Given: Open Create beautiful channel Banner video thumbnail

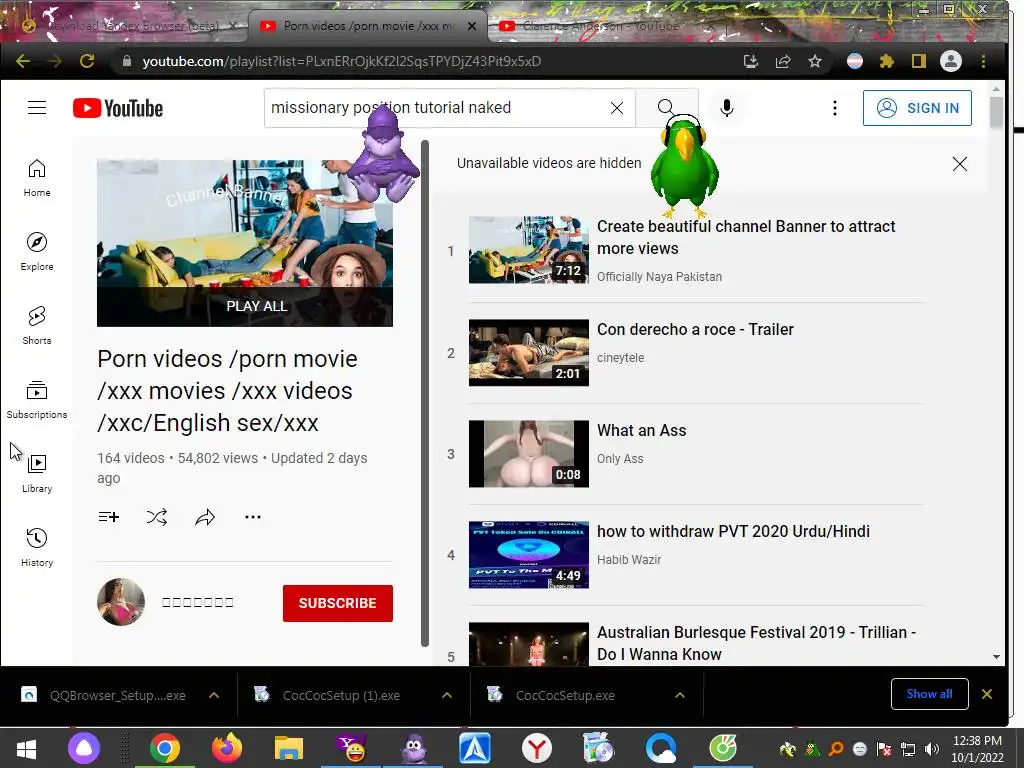Looking at the screenshot, I should coord(528,250).
